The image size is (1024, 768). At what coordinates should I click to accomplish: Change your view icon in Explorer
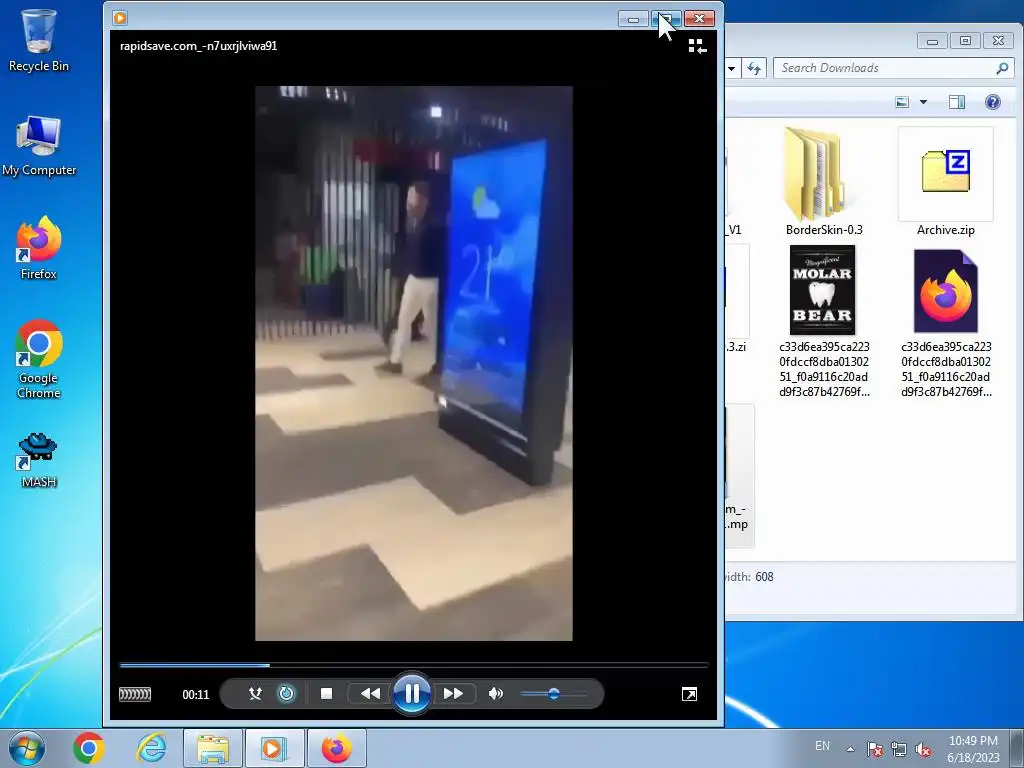click(x=902, y=102)
